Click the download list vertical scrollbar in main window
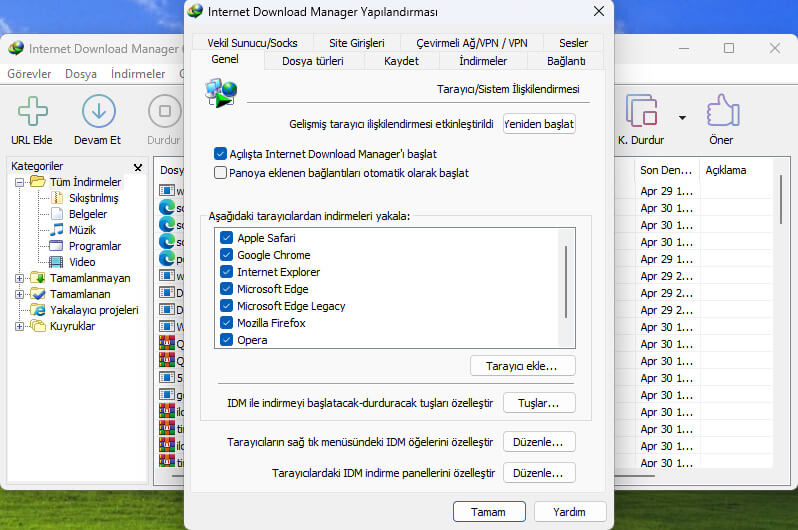This screenshot has height=530, width=798. click(x=781, y=200)
